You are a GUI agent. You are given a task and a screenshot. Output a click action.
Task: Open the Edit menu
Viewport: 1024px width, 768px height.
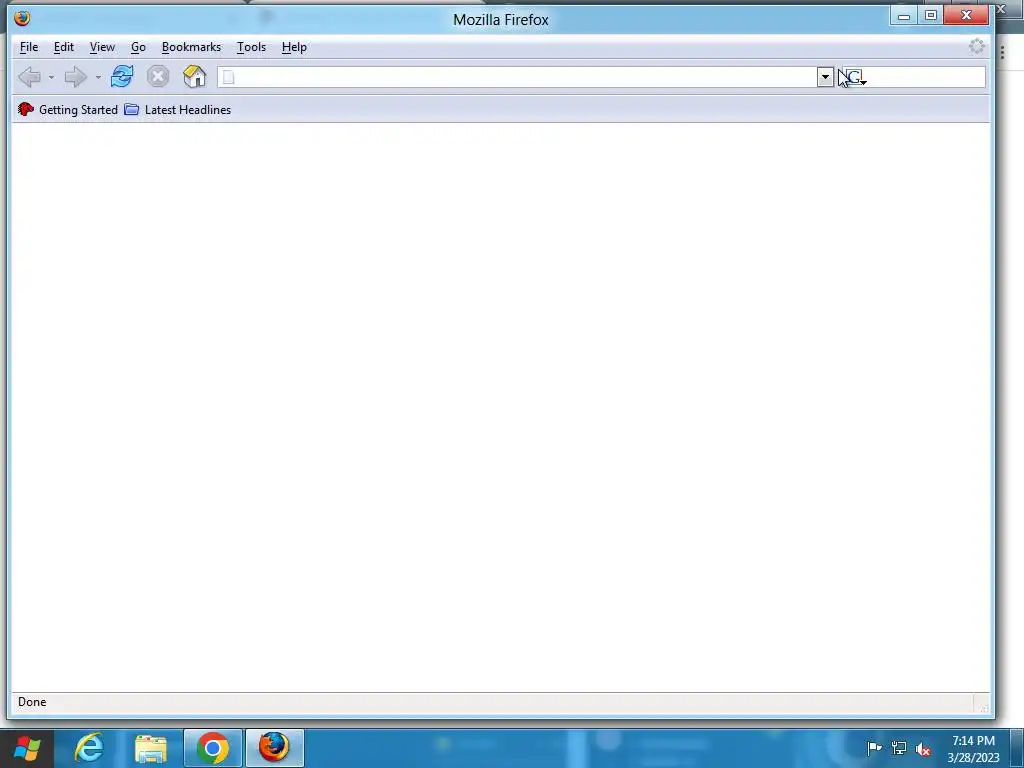[63, 47]
